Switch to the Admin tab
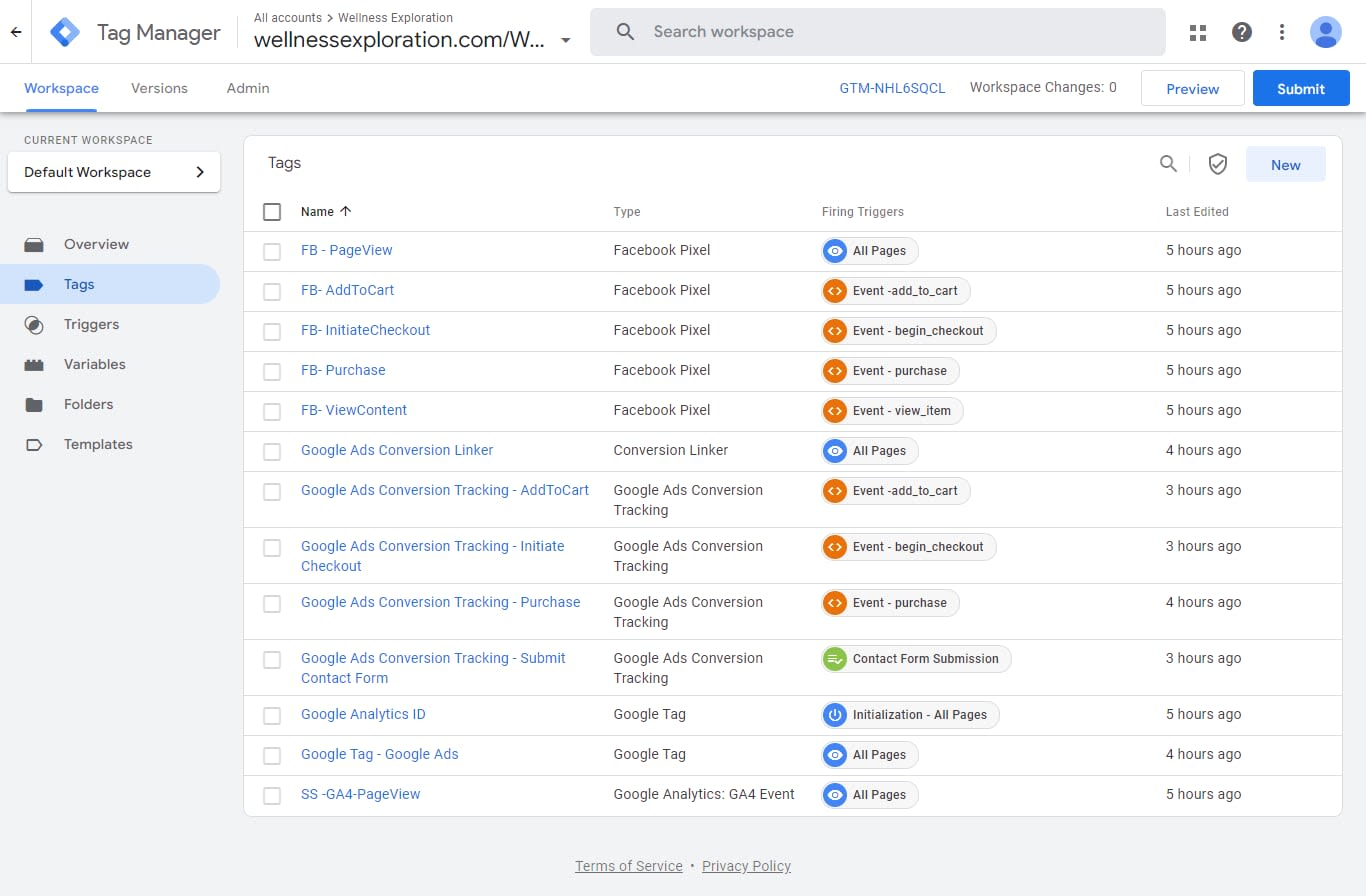Image resolution: width=1366 pixels, height=896 pixels. pyautogui.click(x=248, y=88)
